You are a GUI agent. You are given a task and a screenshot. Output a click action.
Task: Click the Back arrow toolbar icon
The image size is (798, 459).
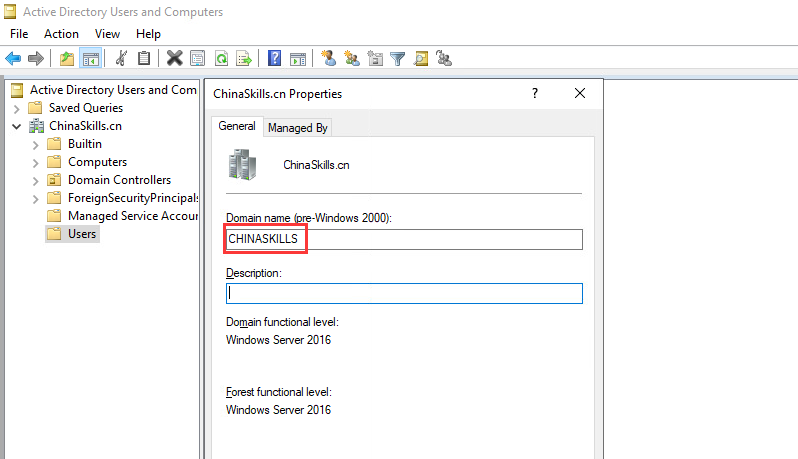click(x=13, y=59)
